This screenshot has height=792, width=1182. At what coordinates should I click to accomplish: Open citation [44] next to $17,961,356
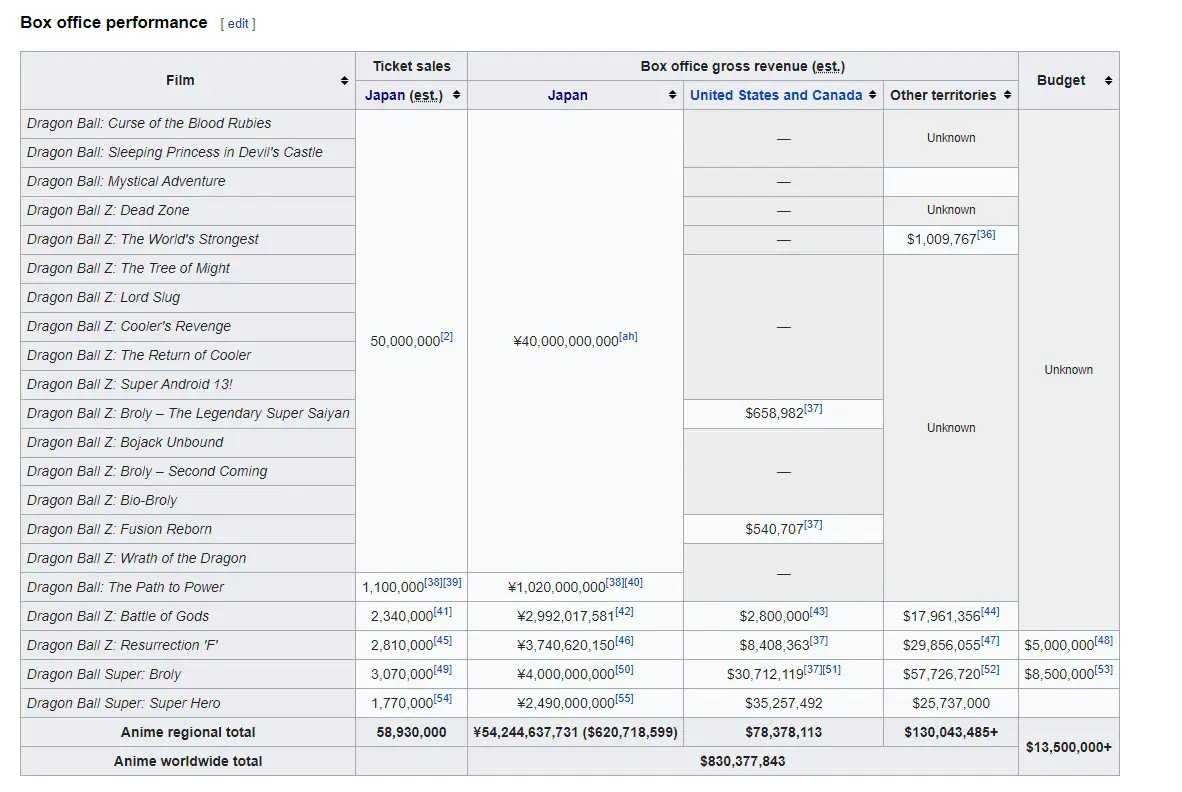click(x=990, y=611)
